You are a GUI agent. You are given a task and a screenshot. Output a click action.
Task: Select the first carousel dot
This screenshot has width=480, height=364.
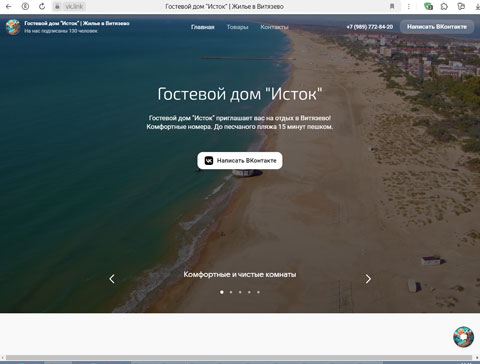pyautogui.click(x=222, y=292)
